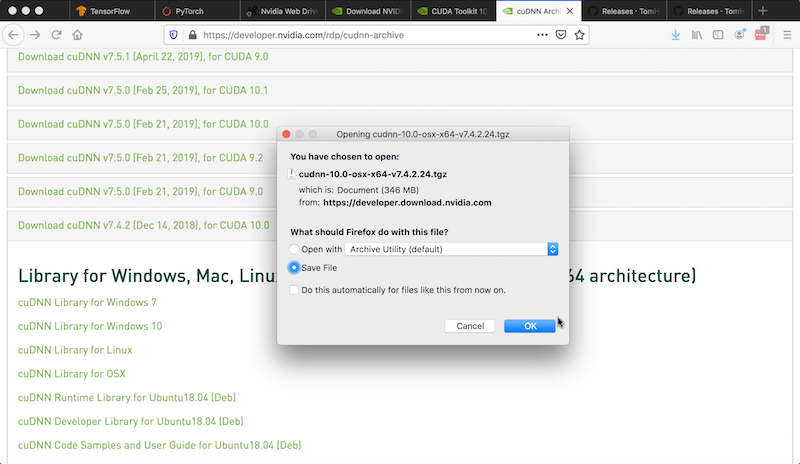Viewport: 800px width, 464px height.
Task: Open cuDNN Developer Library Ubuntu18.04 link
Action: pyautogui.click(x=131, y=421)
